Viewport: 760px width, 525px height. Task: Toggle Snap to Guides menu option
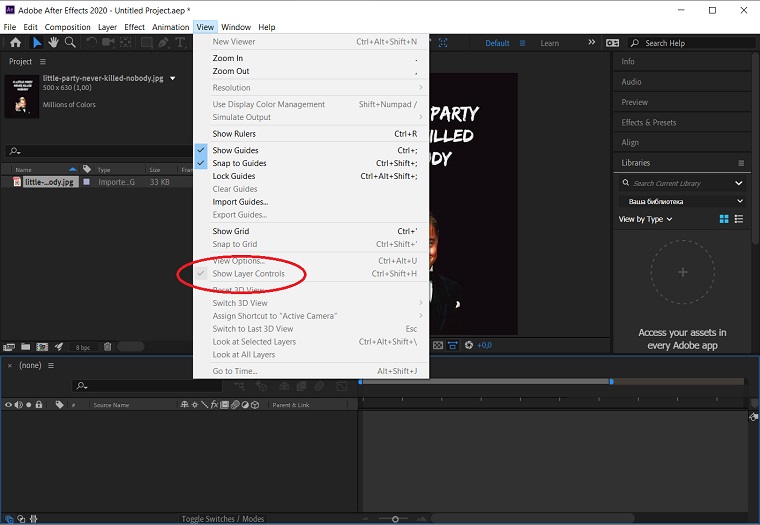[239, 163]
